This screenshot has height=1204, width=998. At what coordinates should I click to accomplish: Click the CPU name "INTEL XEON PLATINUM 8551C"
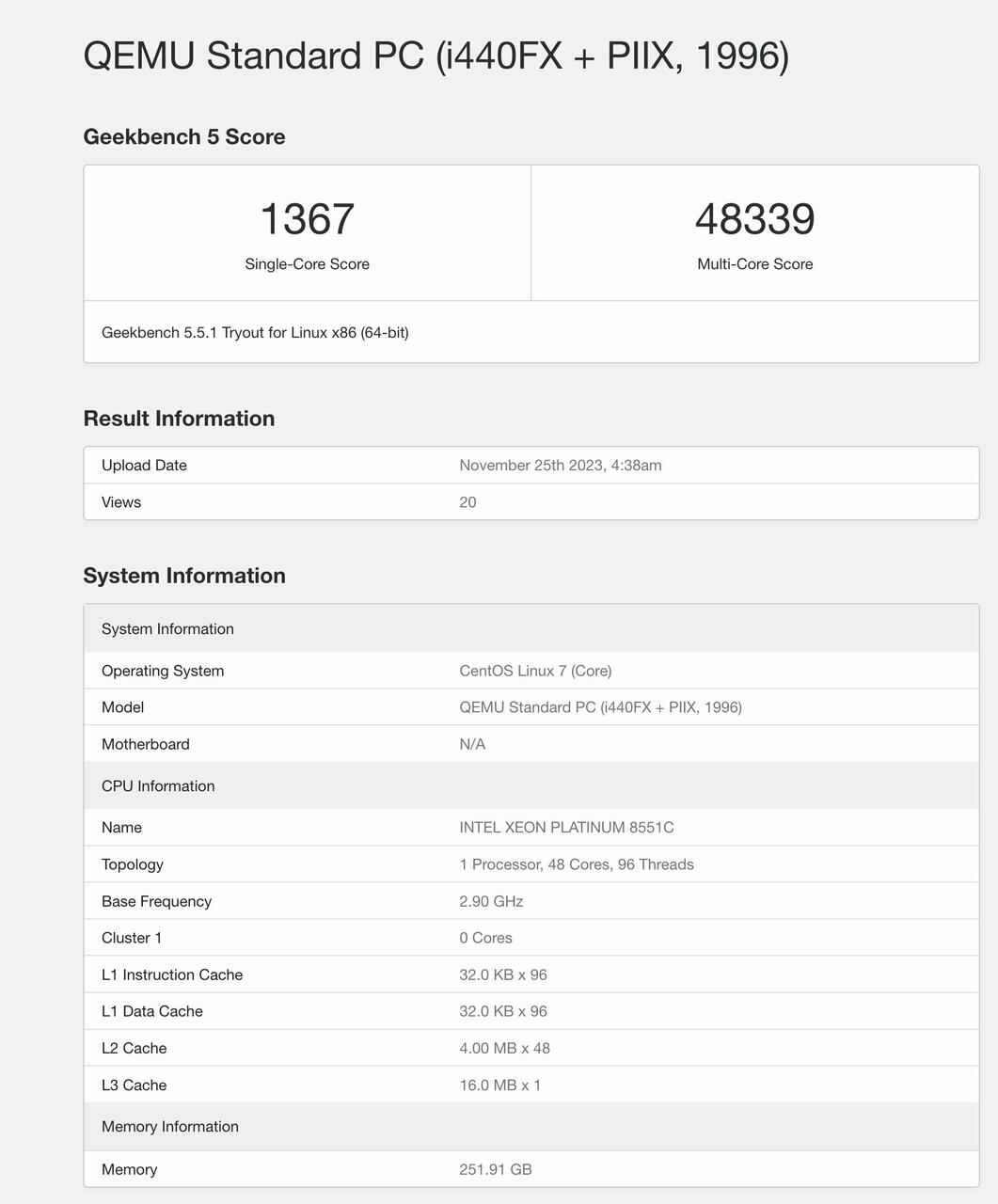tap(566, 828)
